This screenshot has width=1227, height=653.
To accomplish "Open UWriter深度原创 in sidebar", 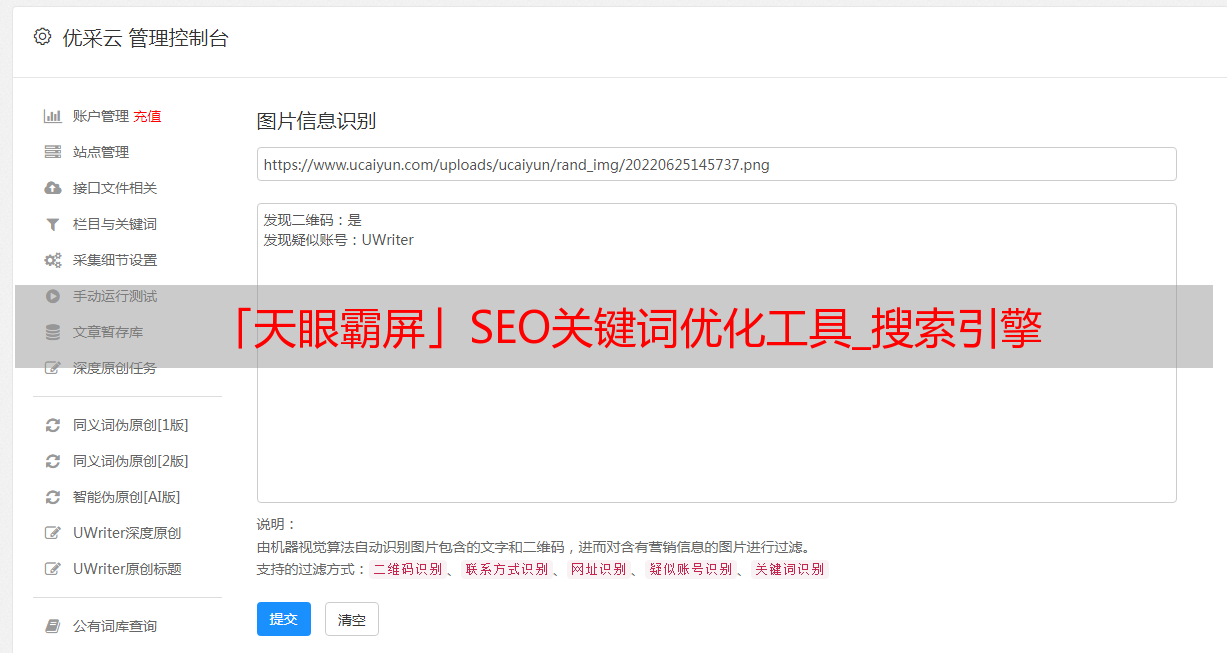I will click(x=127, y=533).
